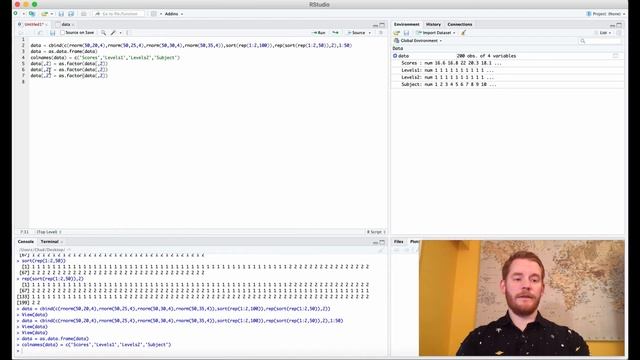Open the Addins dropdown menu

coord(173,14)
